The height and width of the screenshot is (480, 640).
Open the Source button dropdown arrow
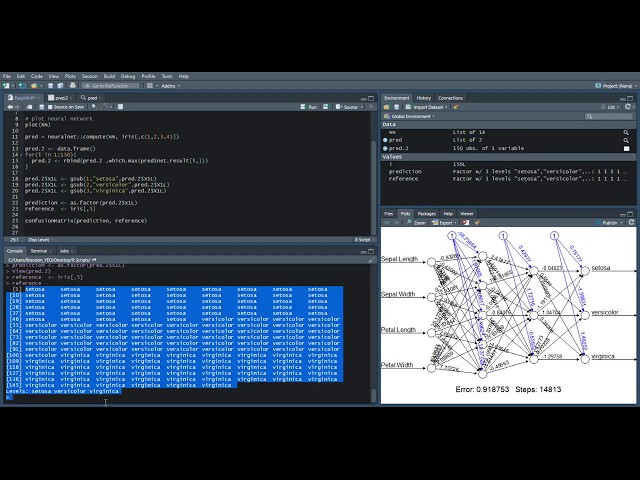(362, 107)
